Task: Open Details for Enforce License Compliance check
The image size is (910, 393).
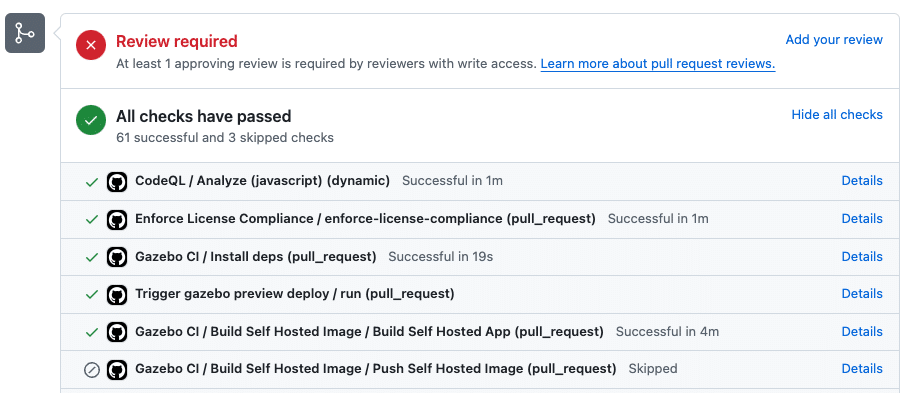Action: point(862,218)
